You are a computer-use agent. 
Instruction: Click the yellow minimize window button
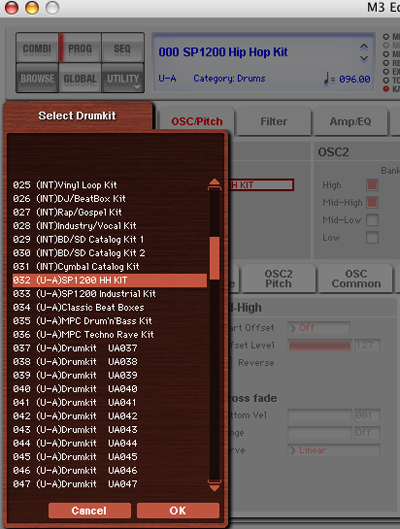[32, 8]
